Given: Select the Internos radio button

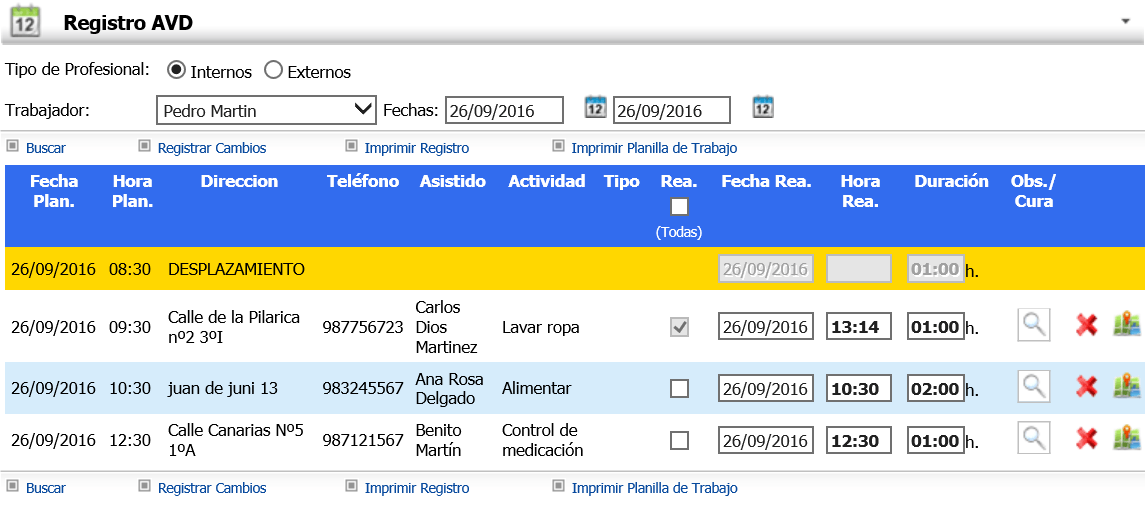Looking at the screenshot, I should click(x=176, y=70).
